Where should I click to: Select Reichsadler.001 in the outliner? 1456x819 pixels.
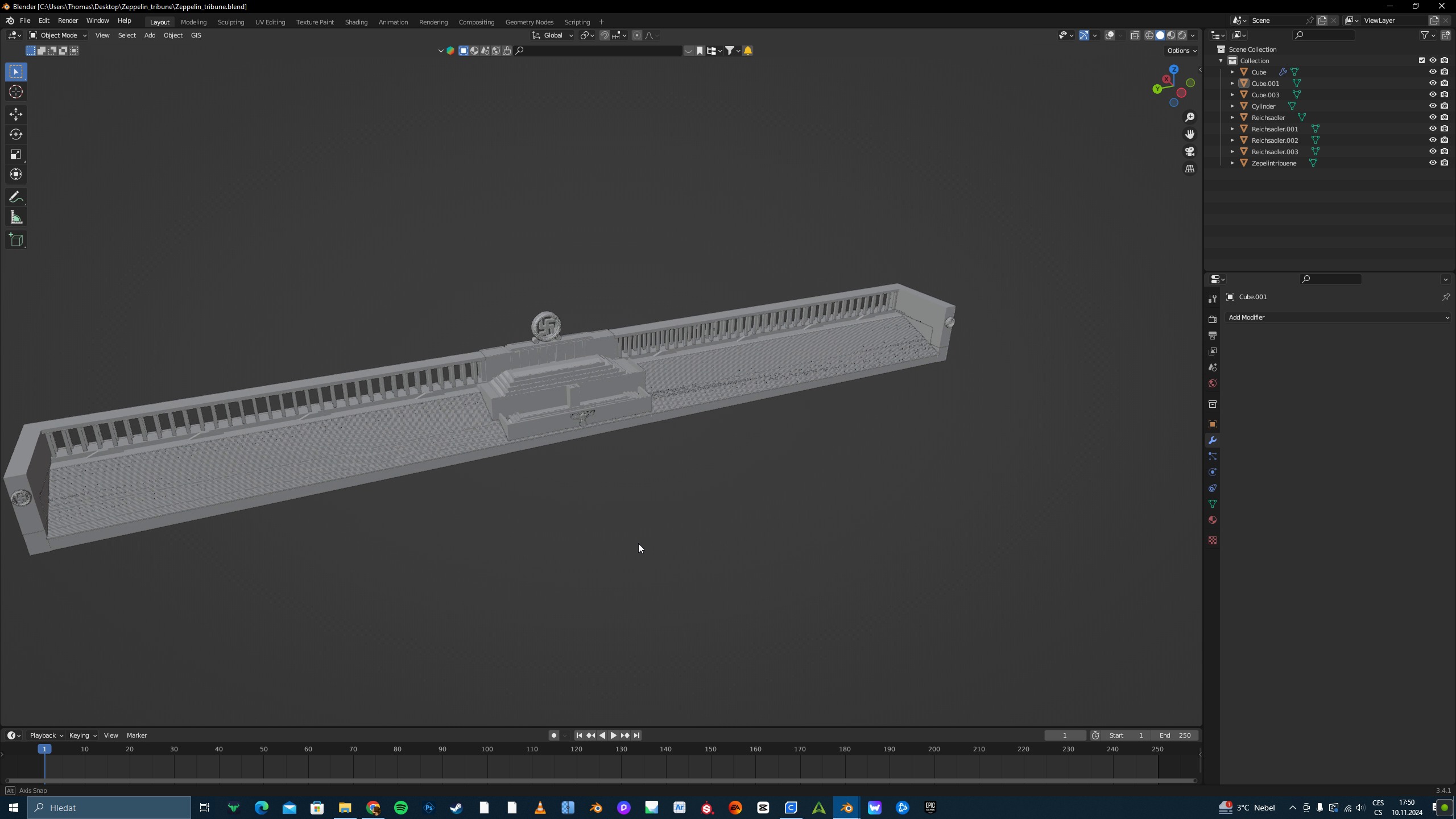coord(1275,129)
